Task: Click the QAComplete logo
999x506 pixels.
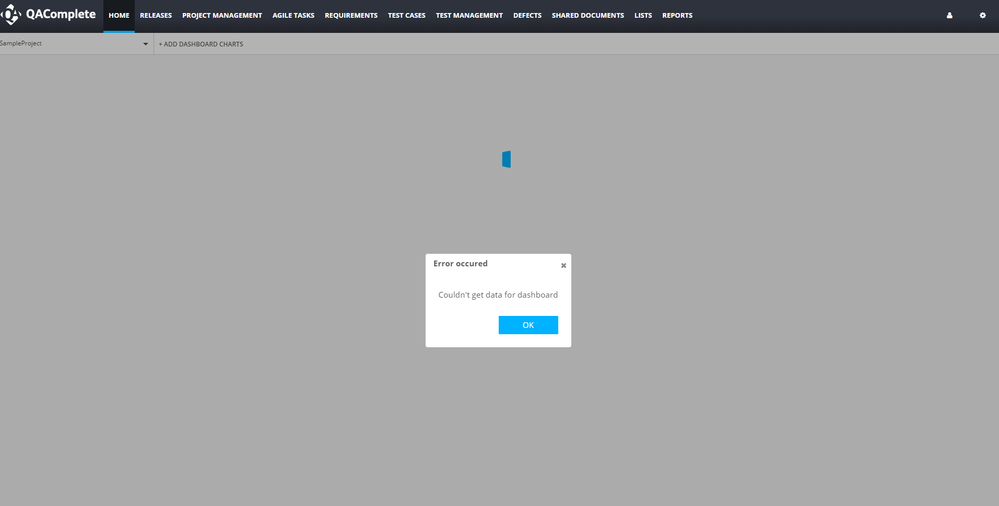Action: tap(48, 15)
